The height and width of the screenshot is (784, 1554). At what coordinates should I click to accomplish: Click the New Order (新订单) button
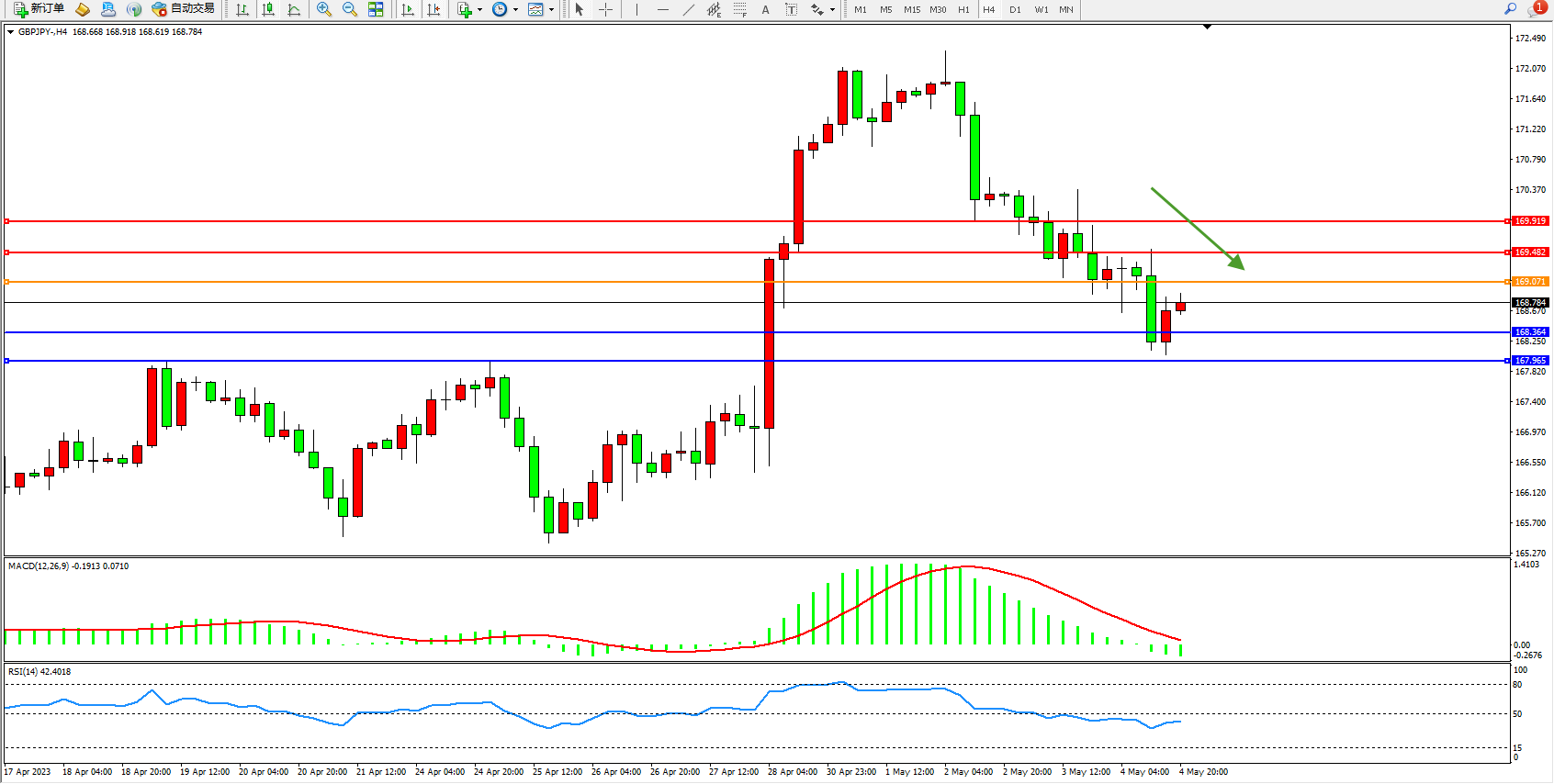[x=39, y=9]
